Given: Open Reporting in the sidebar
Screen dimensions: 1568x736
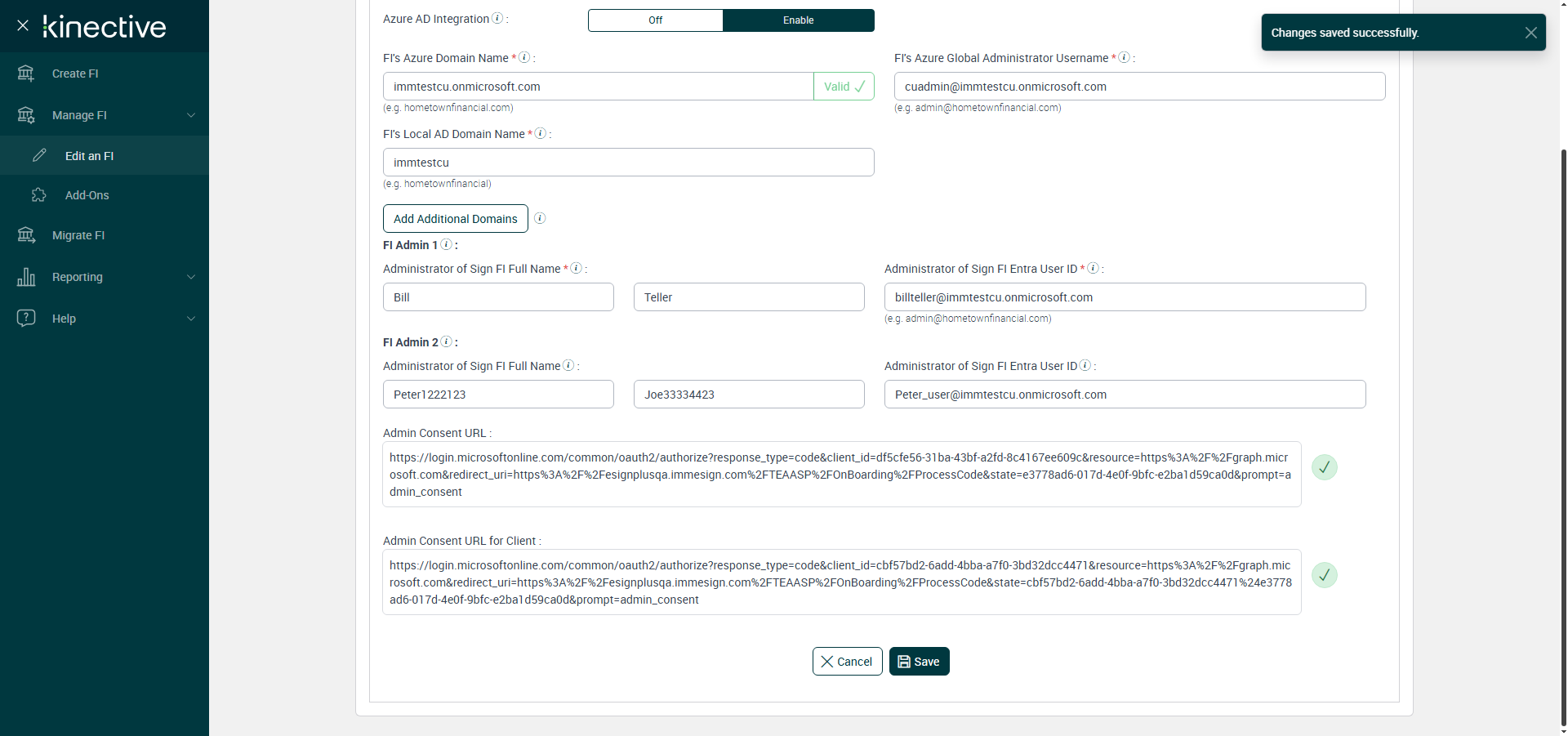Looking at the screenshot, I should point(105,277).
